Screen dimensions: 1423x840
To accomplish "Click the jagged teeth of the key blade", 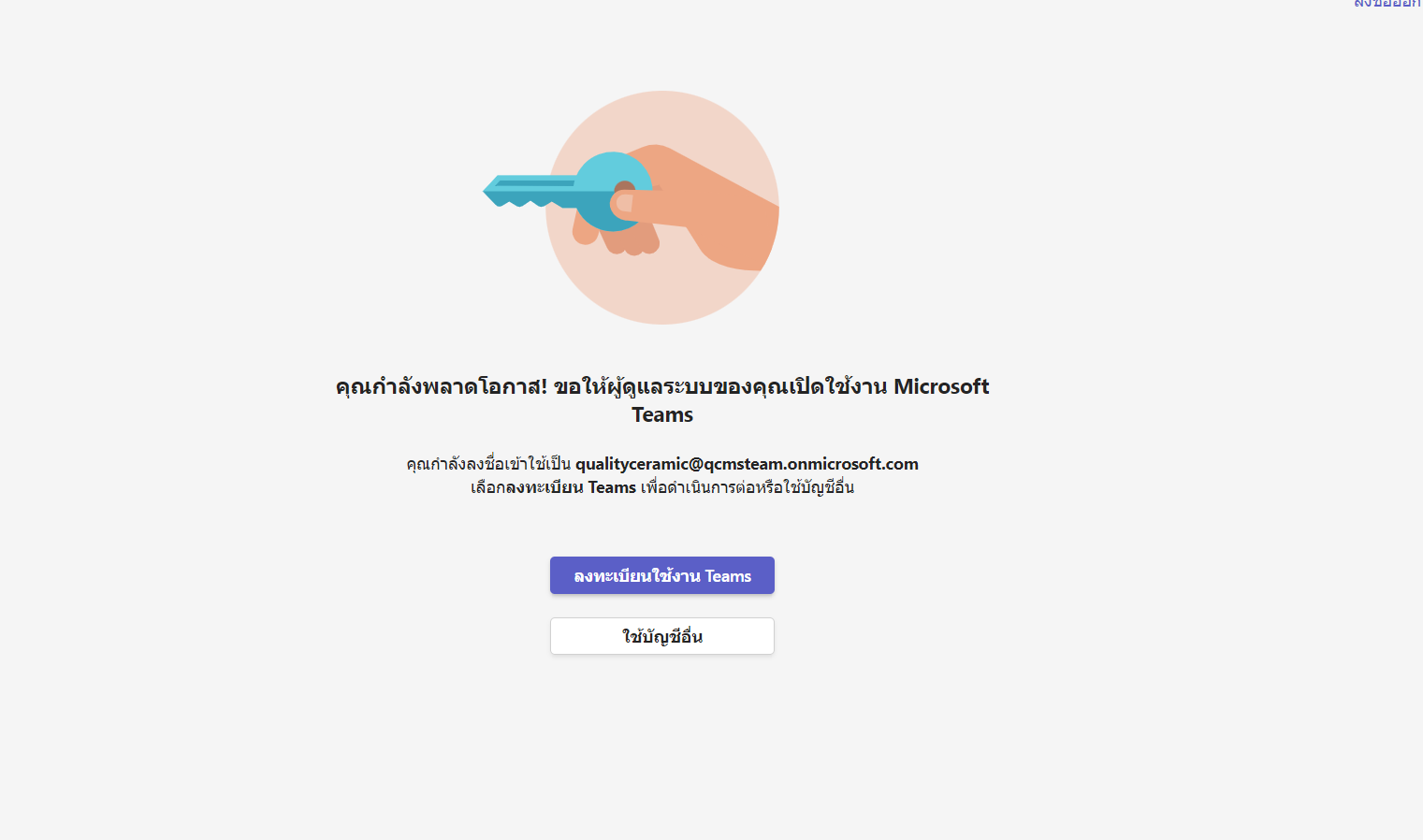I will point(529,201).
